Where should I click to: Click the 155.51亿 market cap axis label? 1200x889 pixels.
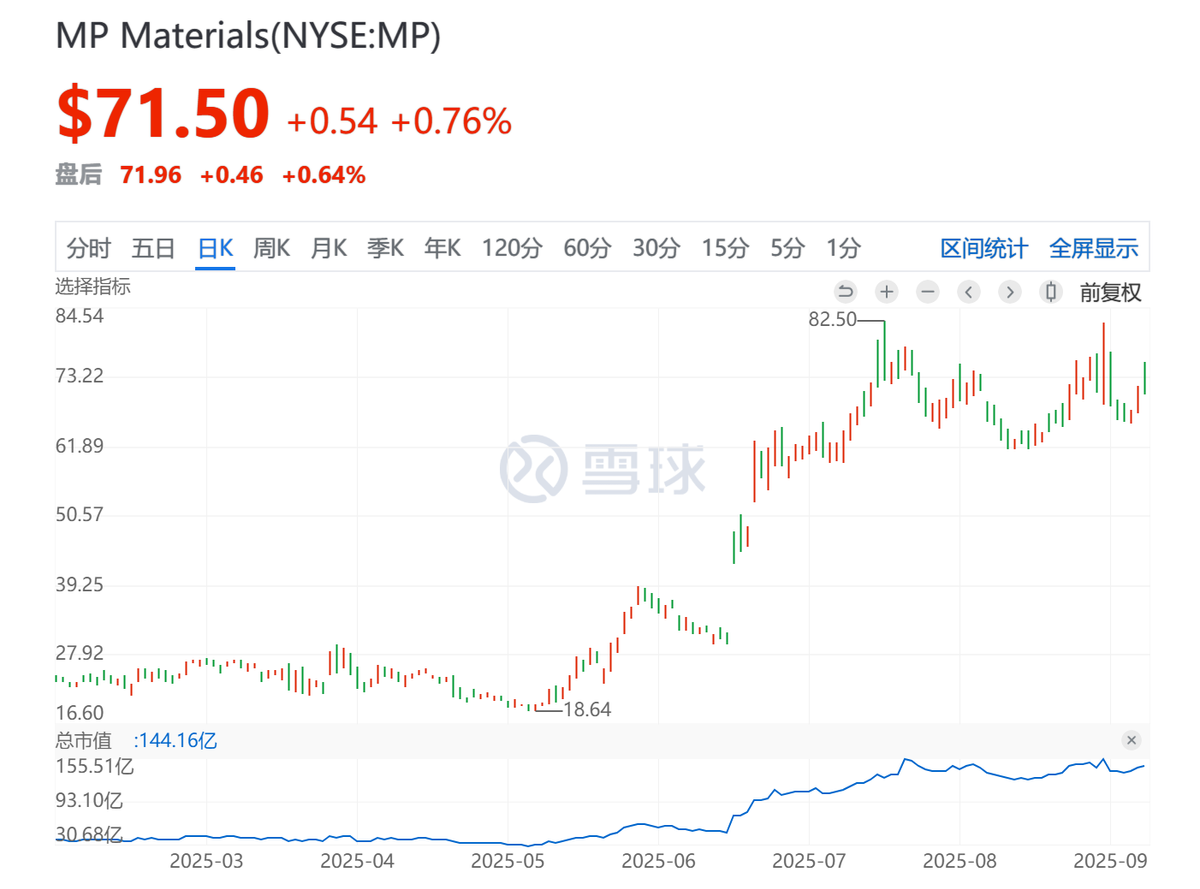pyautogui.click(x=95, y=768)
